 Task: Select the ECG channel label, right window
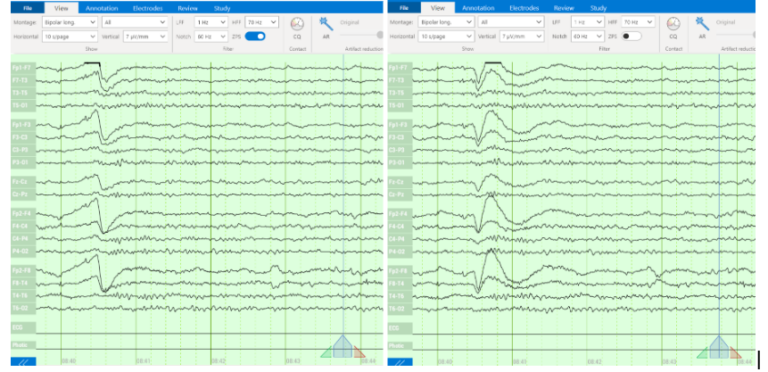point(400,327)
